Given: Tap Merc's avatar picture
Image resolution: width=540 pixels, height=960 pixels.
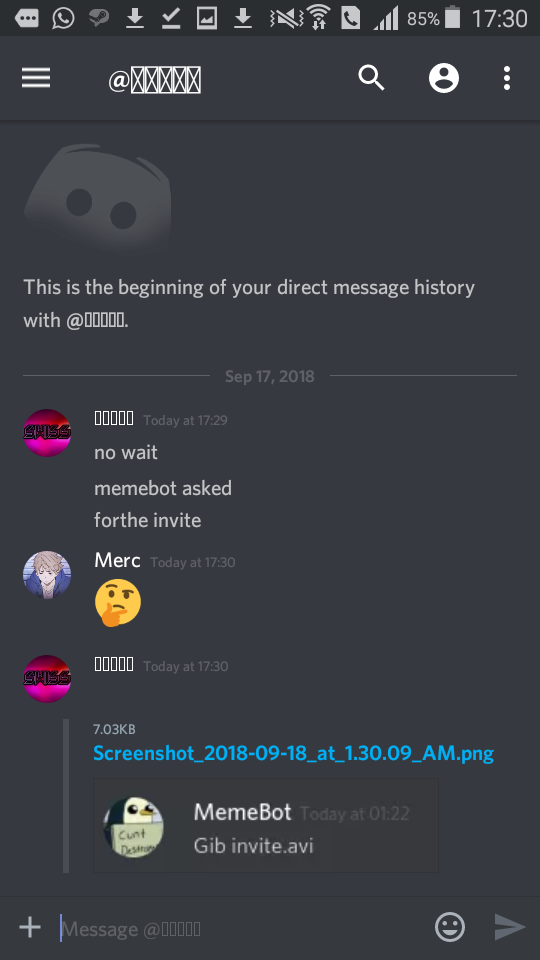Looking at the screenshot, I should (47, 574).
